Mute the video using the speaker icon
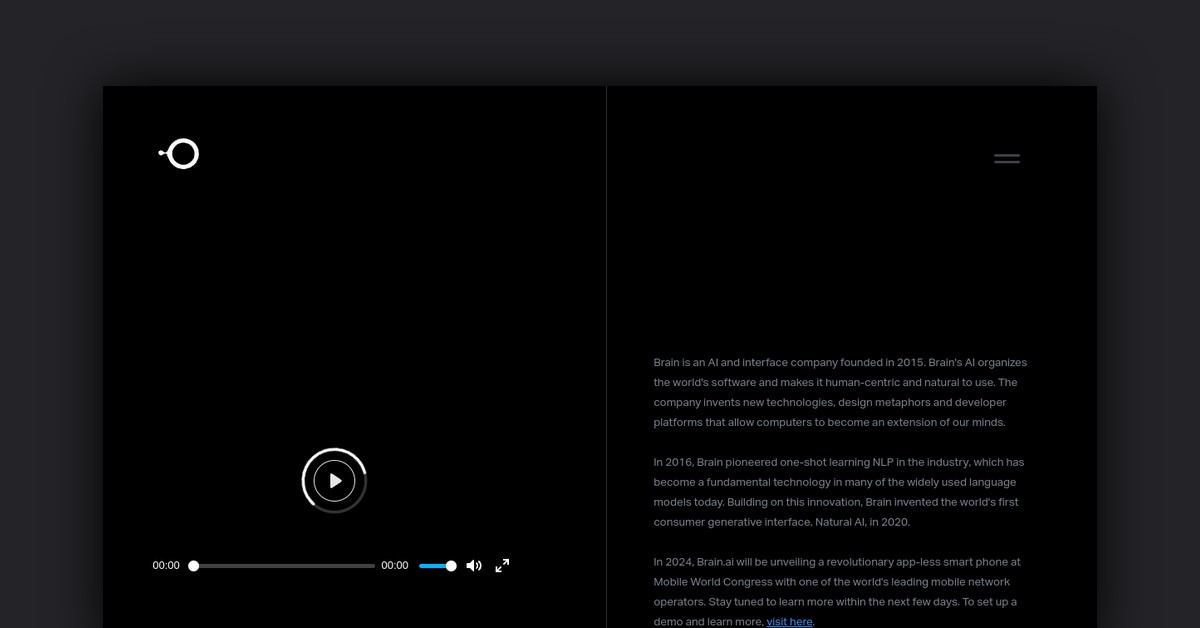1200x628 pixels. [474, 566]
